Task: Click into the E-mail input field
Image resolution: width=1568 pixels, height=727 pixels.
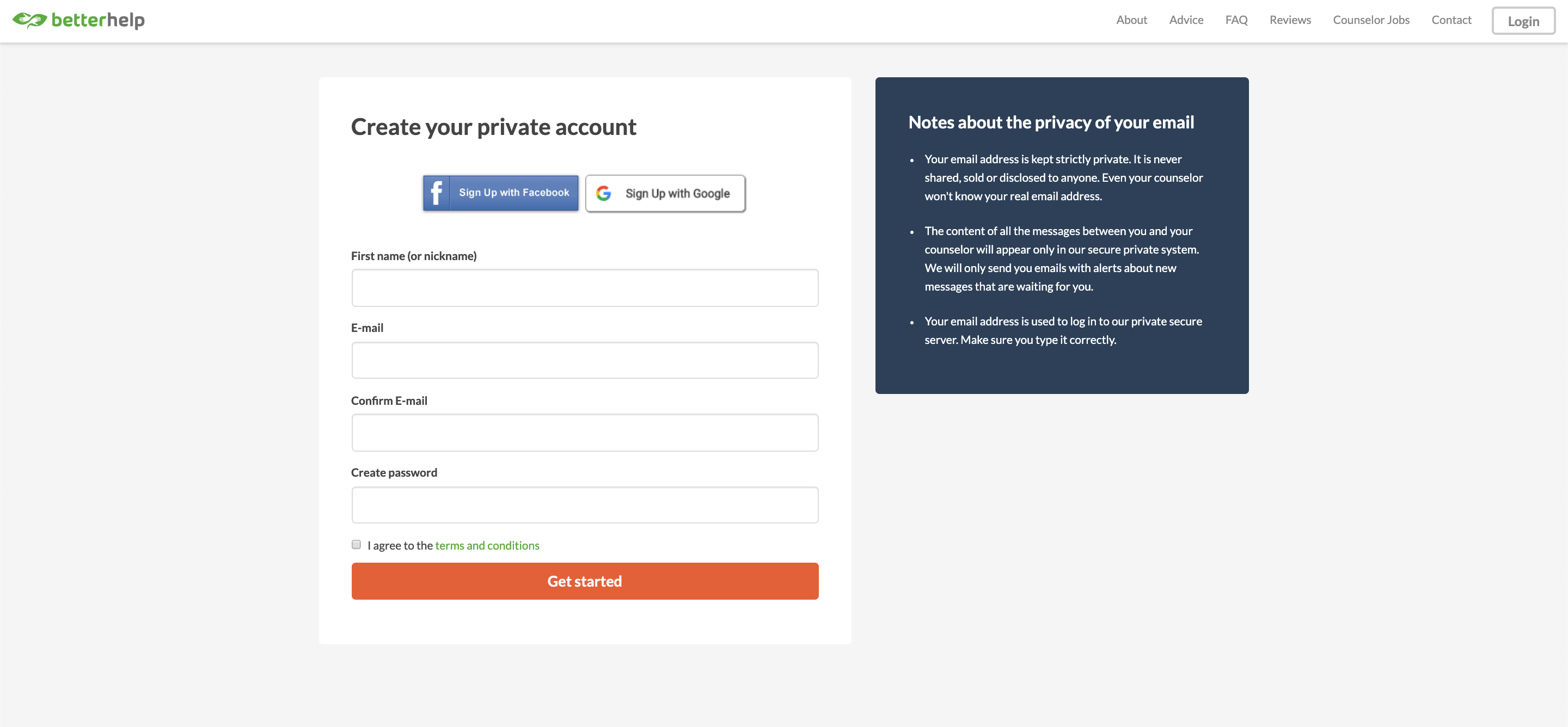Action: pyautogui.click(x=584, y=360)
